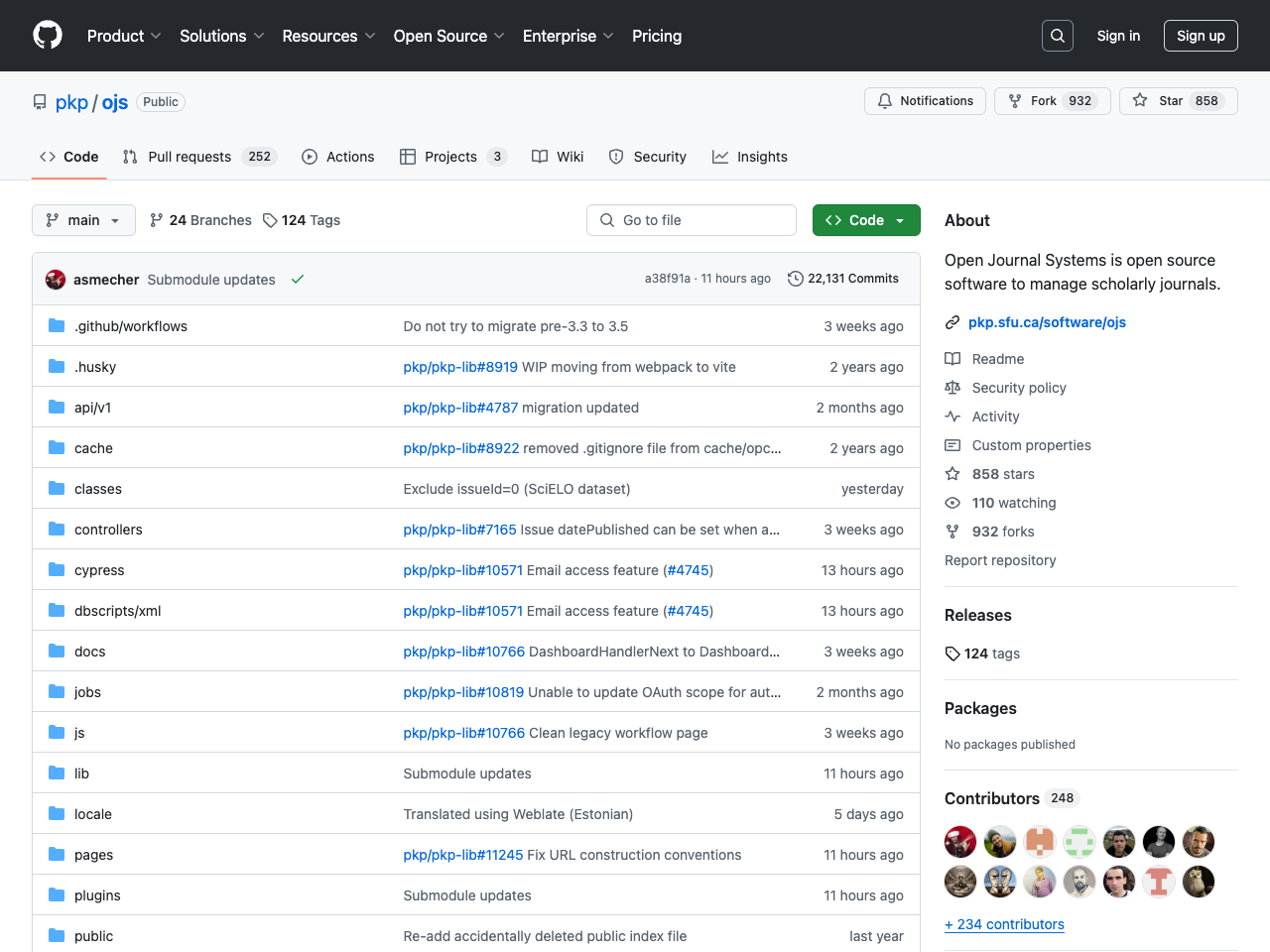
Task: Click the first contributor avatar
Action: (960, 842)
